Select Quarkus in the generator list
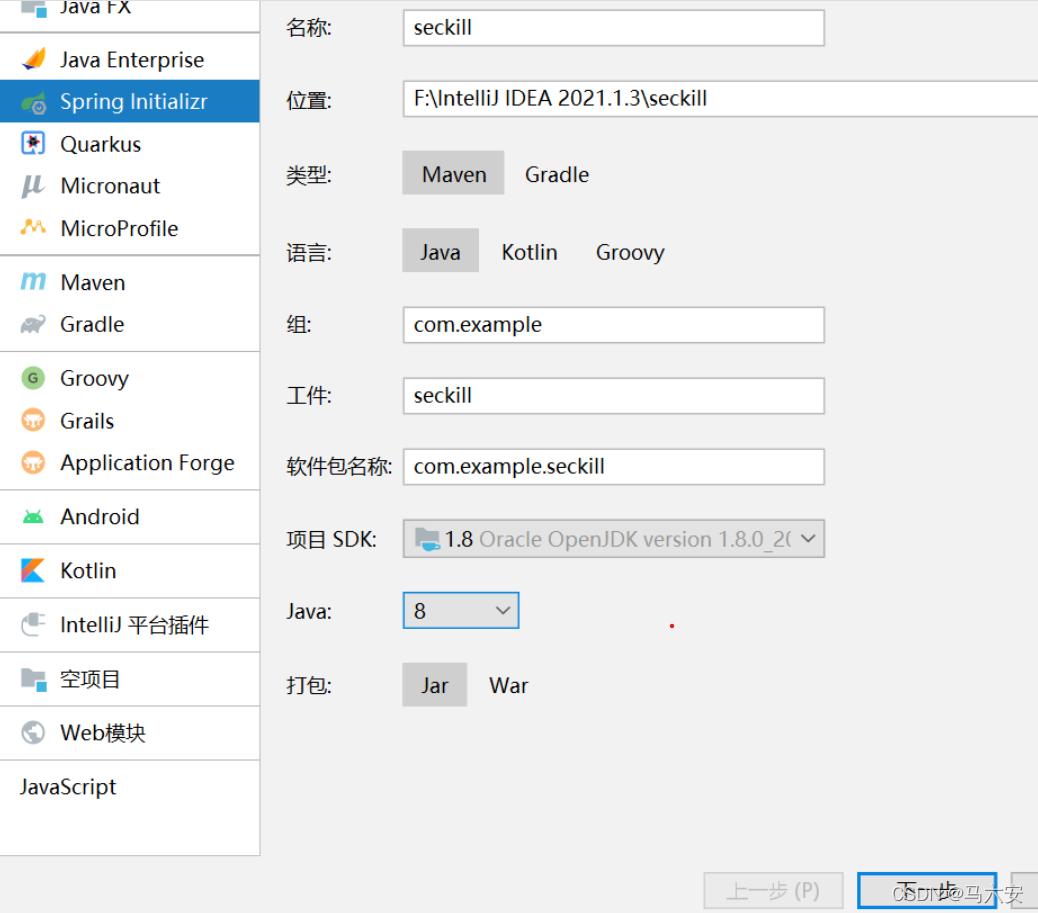The height and width of the screenshot is (913, 1038). [130, 144]
